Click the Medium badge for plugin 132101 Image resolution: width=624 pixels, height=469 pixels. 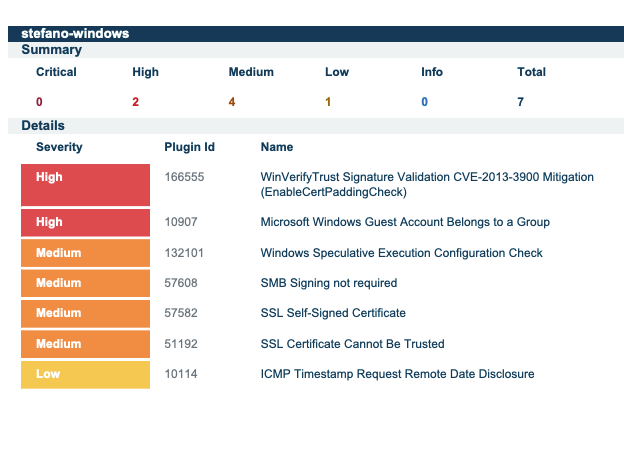pos(85,253)
